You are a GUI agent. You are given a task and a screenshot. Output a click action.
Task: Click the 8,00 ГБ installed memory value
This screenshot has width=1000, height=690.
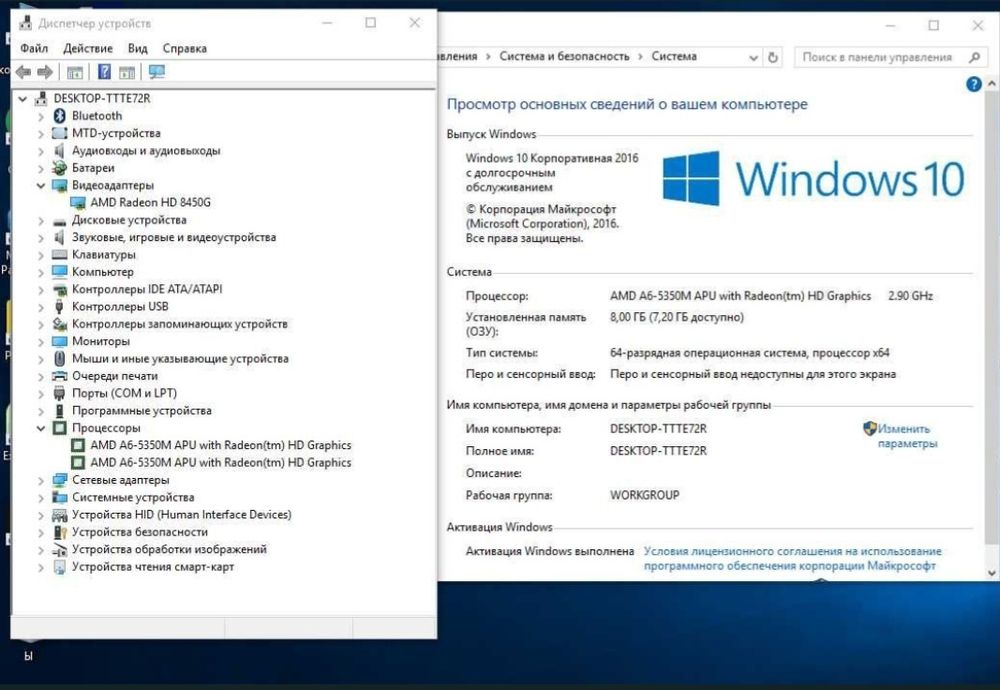677,317
